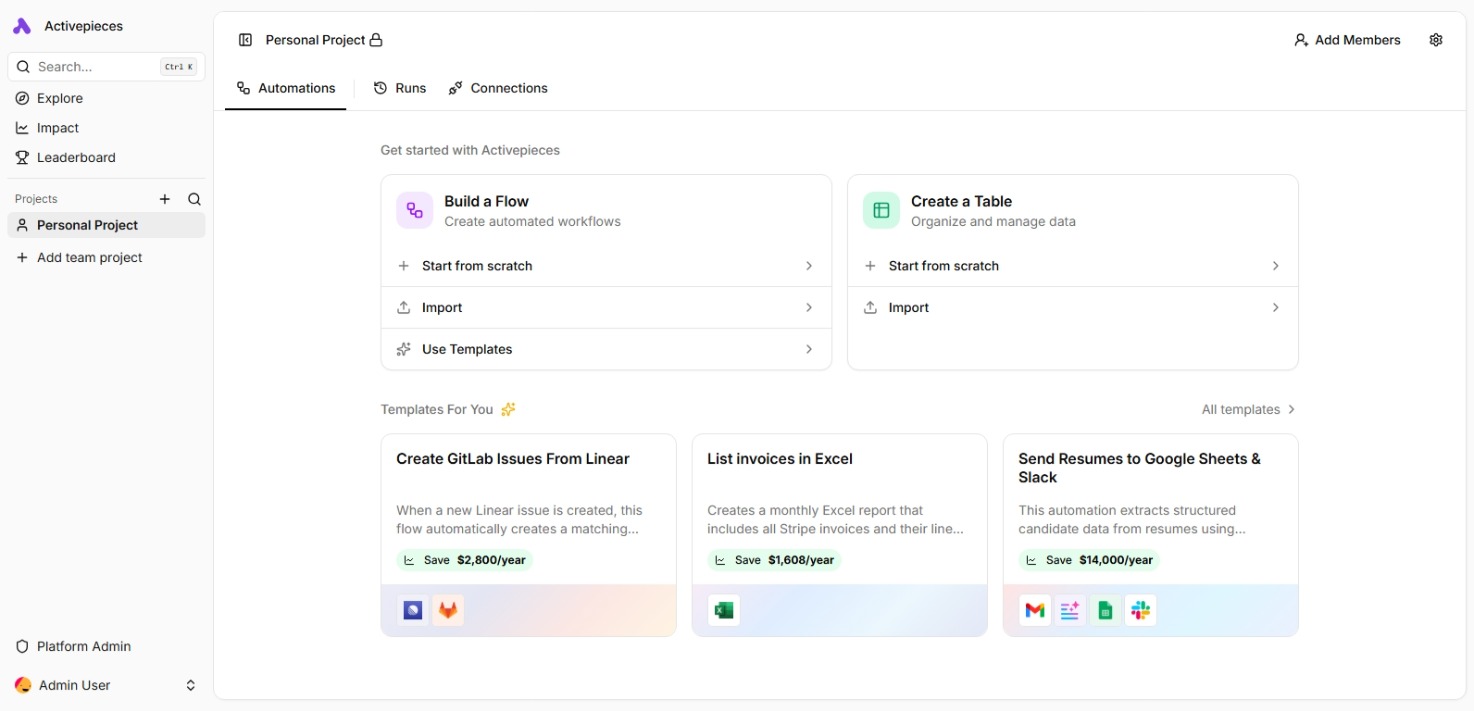Expand the Admin User account switcher arrows
Viewport: 1474px width, 711px height.
[x=191, y=685]
